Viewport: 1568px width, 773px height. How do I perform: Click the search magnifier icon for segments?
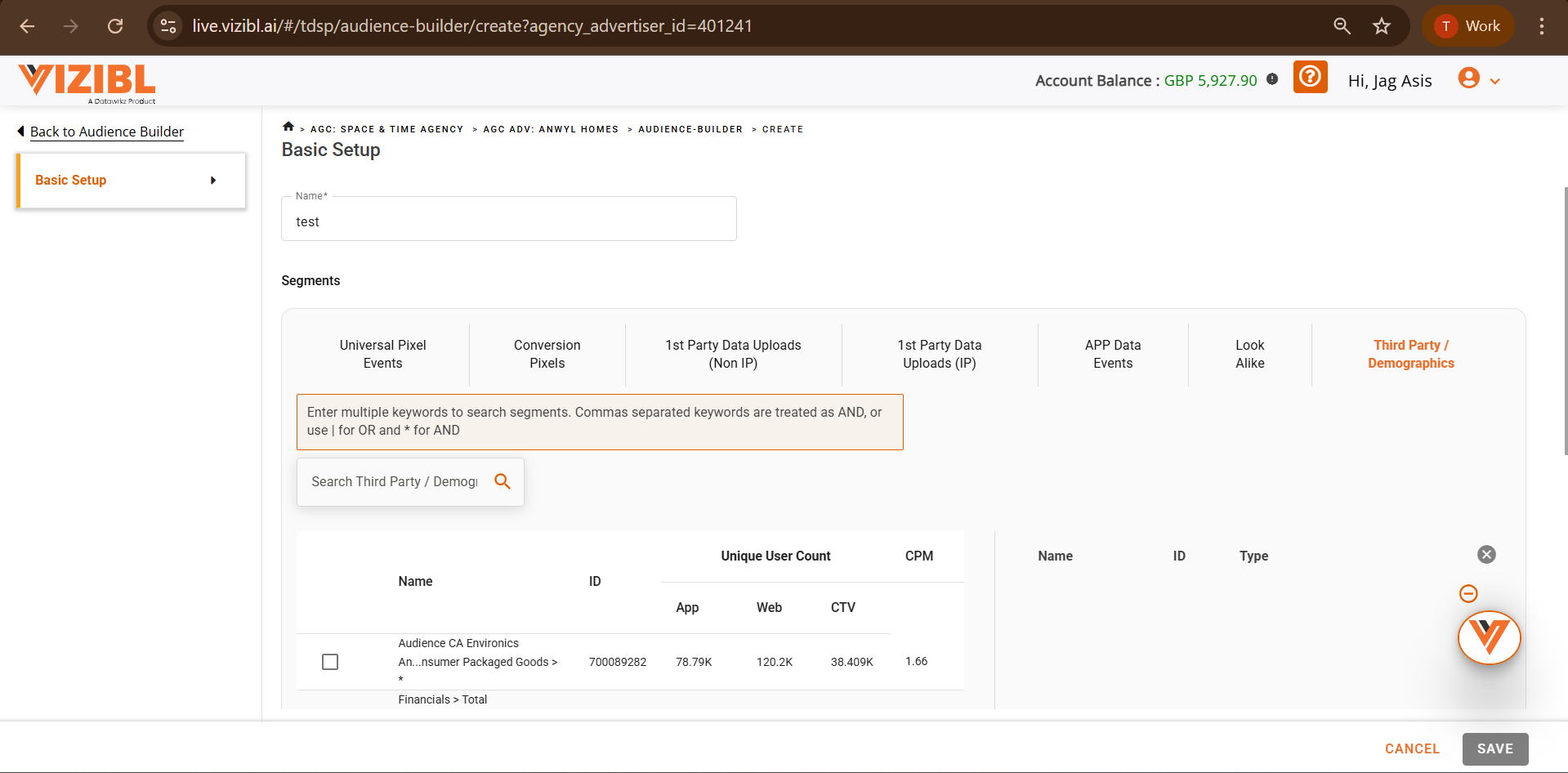pyautogui.click(x=503, y=482)
